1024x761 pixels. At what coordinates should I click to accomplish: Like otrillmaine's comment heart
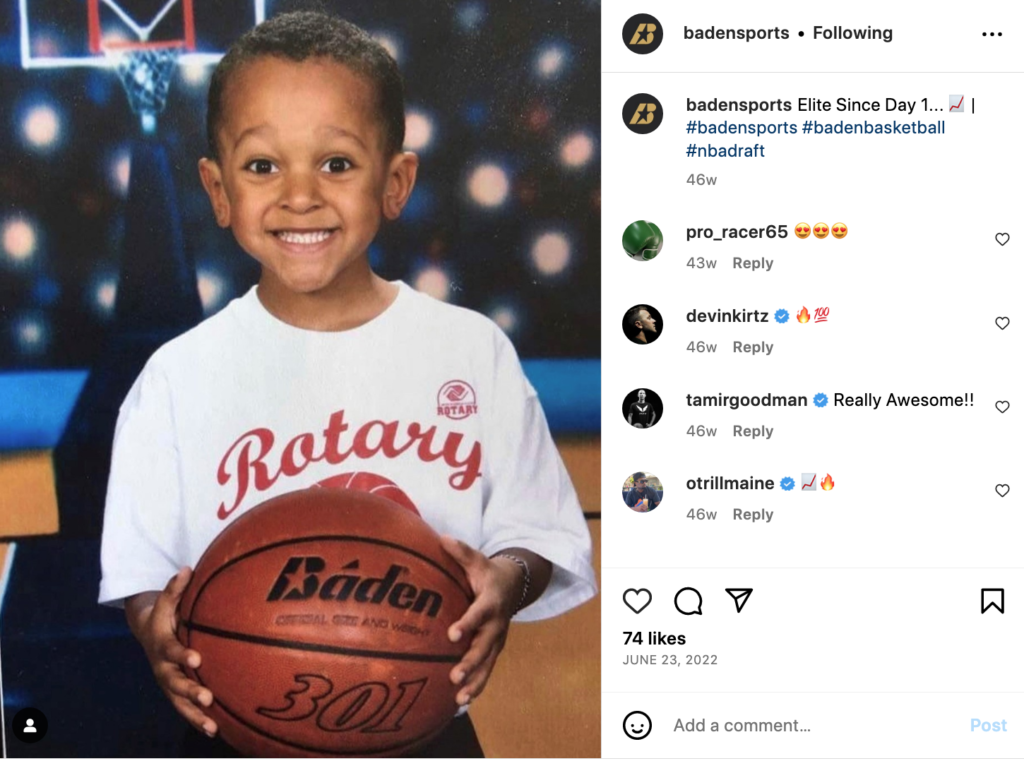(x=1002, y=491)
